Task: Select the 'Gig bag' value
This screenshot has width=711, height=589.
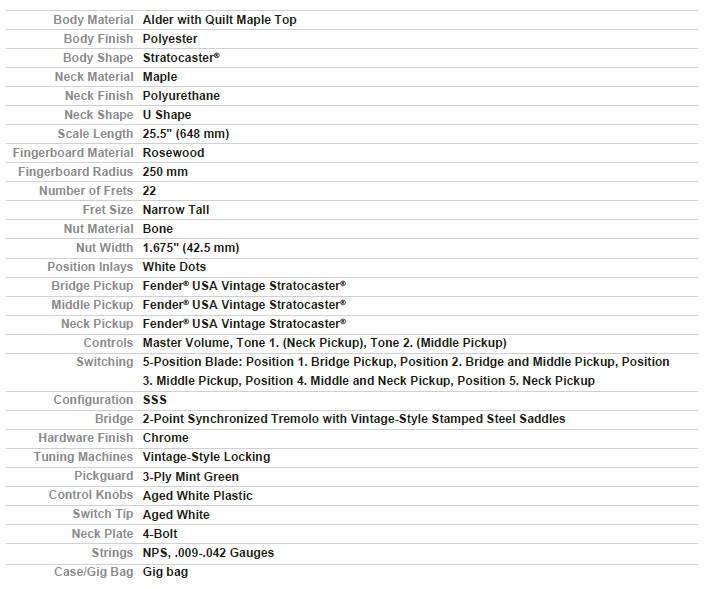Action: pos(166,573)
